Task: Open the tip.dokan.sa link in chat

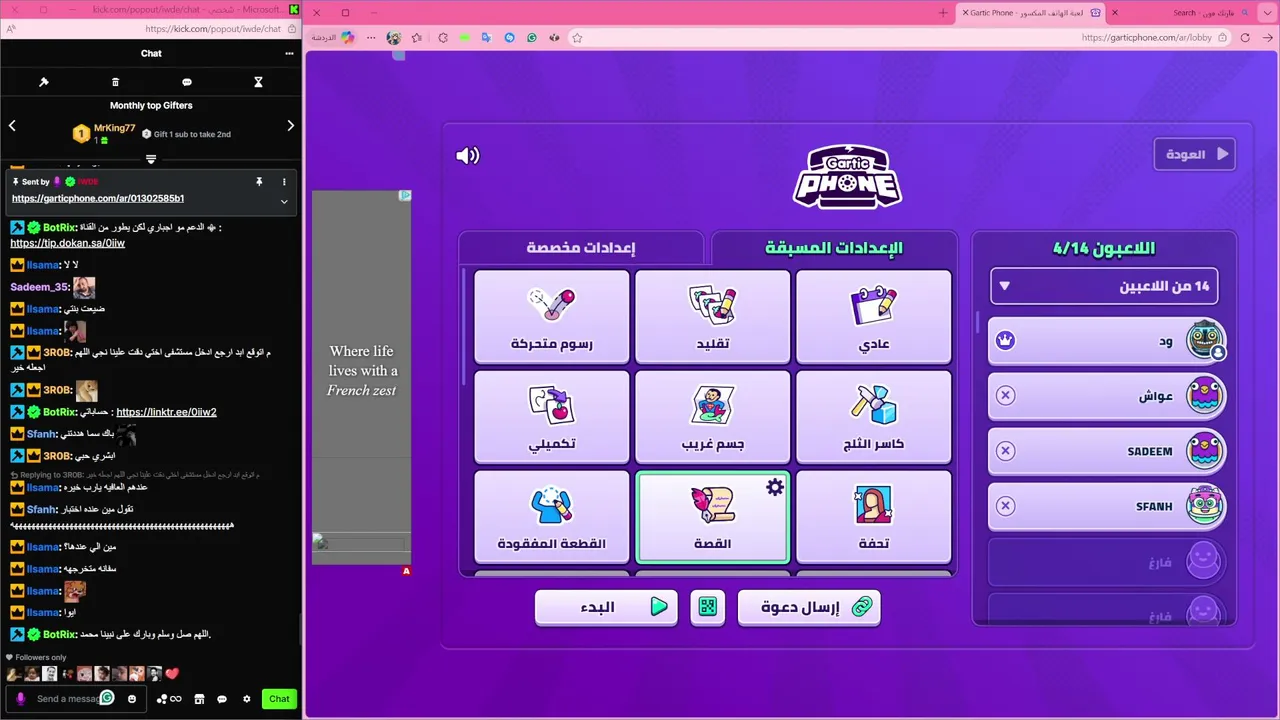Action: click(68, 243)
